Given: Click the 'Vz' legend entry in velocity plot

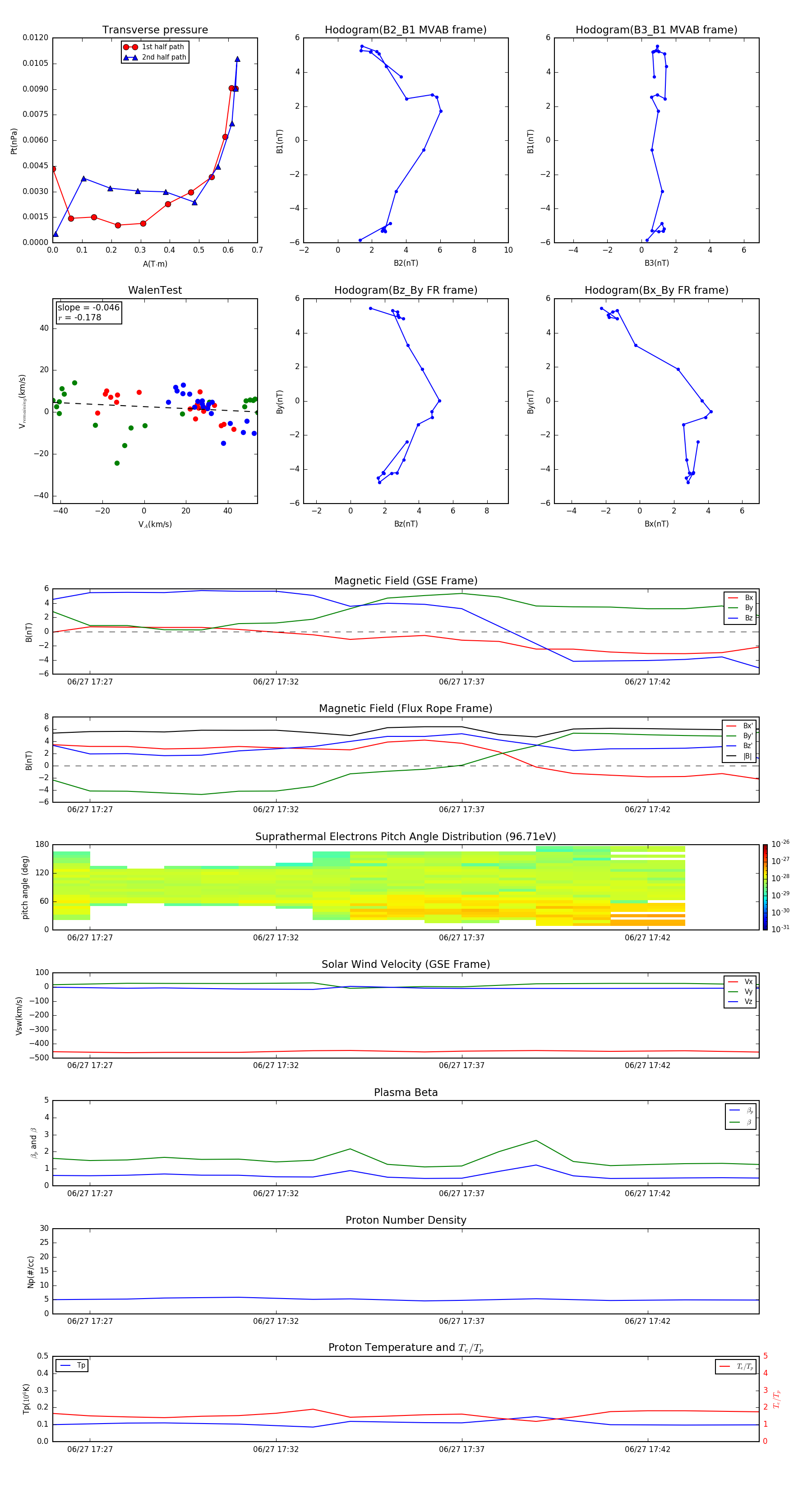Looking at the screenshot, I should pos(741,1002).
